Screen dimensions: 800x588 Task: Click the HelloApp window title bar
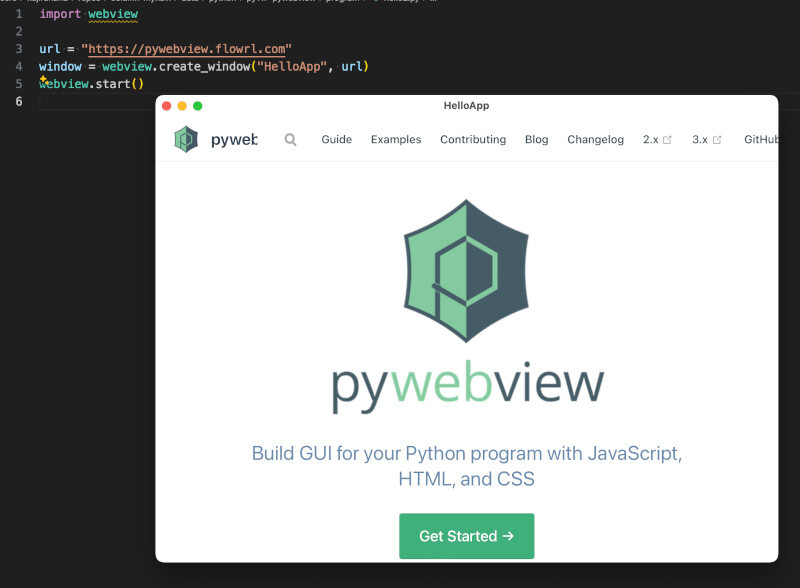[x=466, y=106]
